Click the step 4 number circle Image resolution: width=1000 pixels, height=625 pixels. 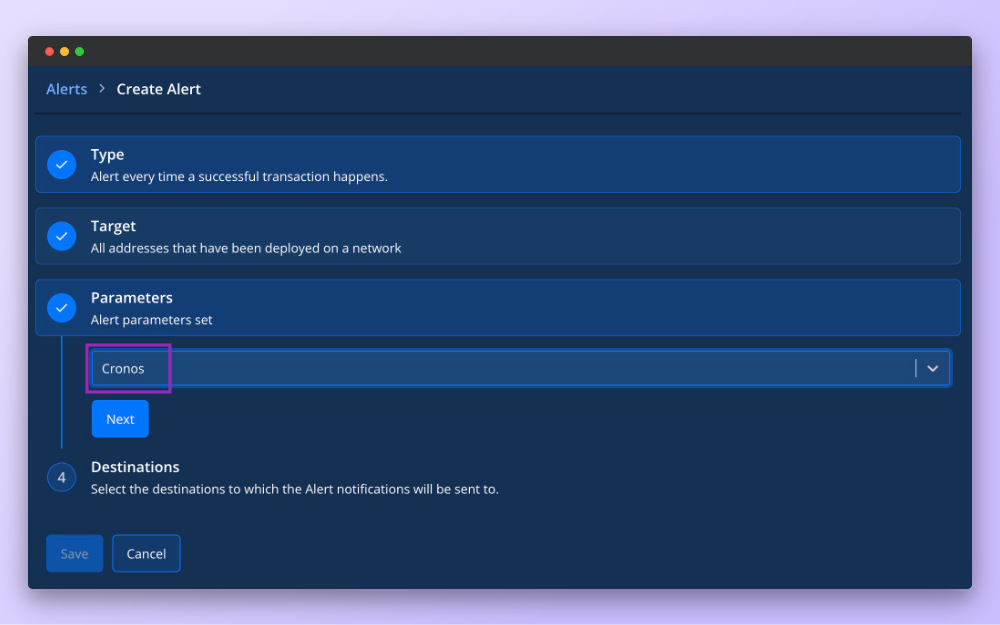62,478
